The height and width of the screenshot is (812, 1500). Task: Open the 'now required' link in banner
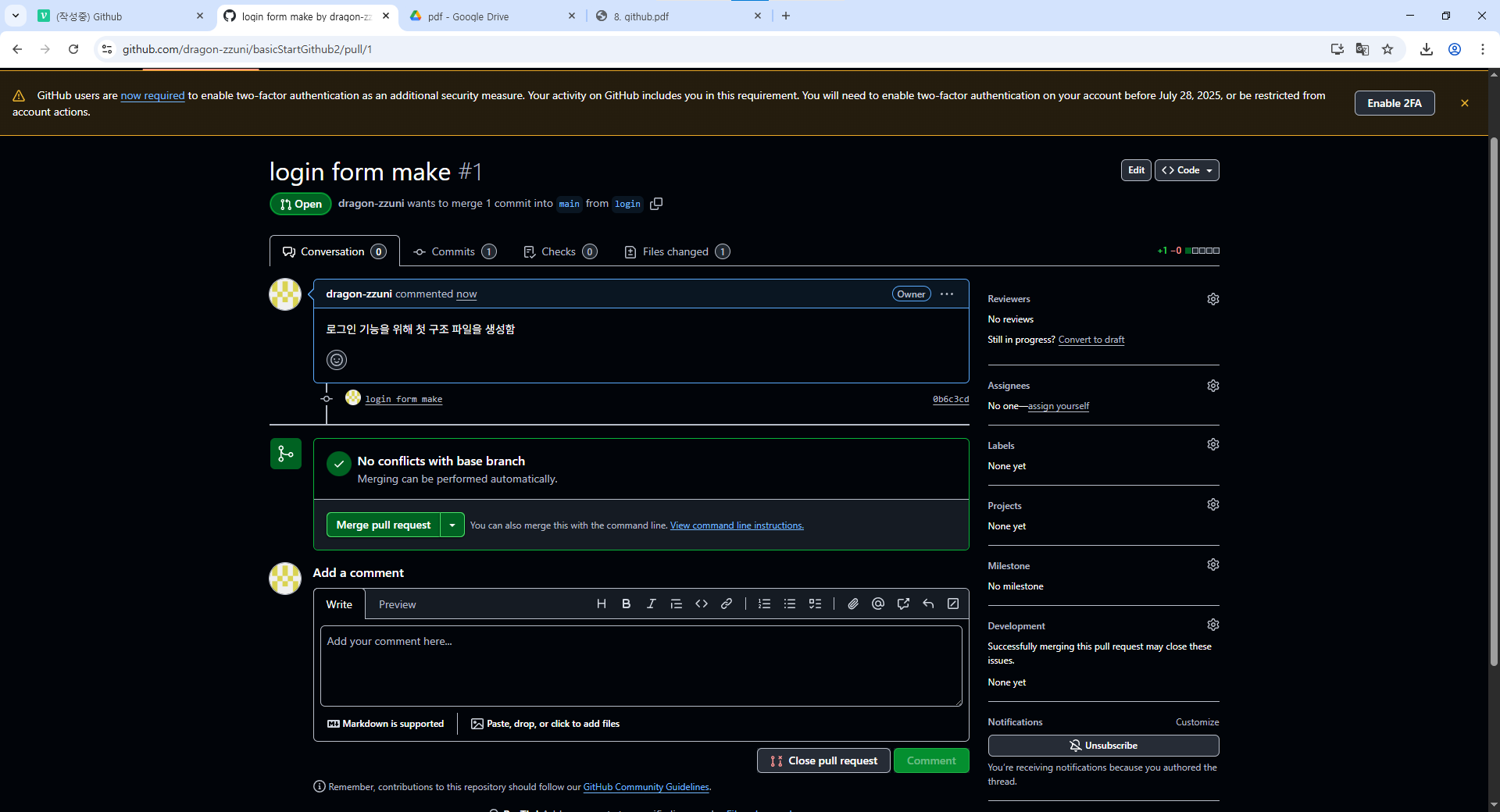152,95
